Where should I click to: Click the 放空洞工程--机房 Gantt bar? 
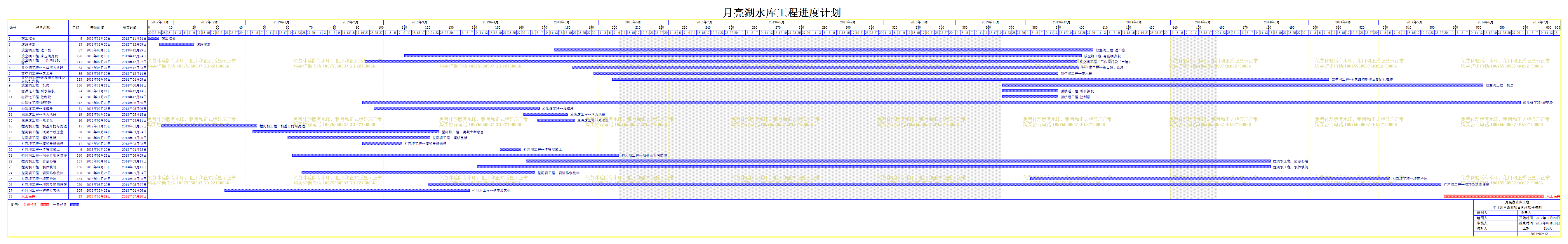coord(1242,85)
